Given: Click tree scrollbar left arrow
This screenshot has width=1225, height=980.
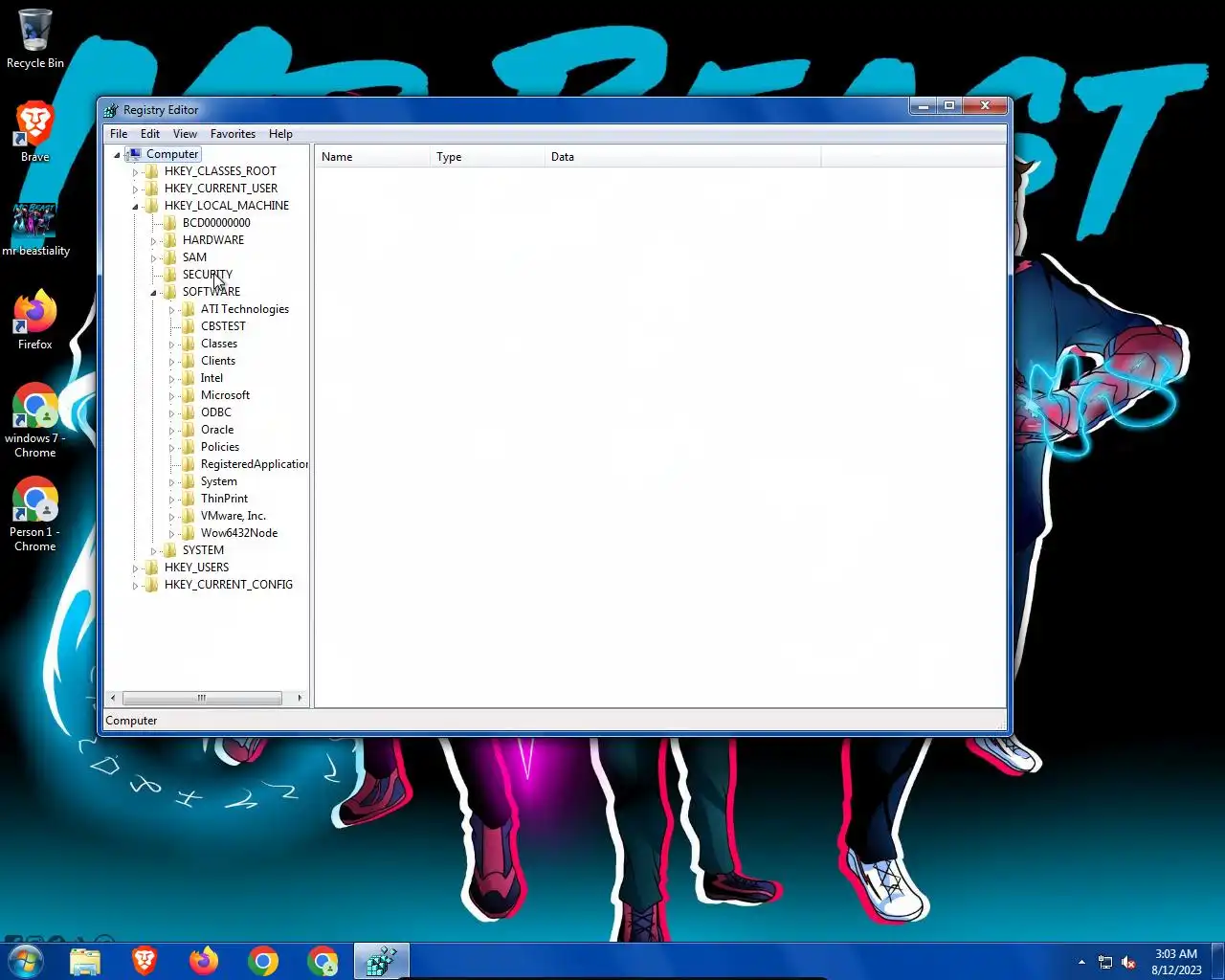Looking at the screenshot, I should click(x=113, y=698).
